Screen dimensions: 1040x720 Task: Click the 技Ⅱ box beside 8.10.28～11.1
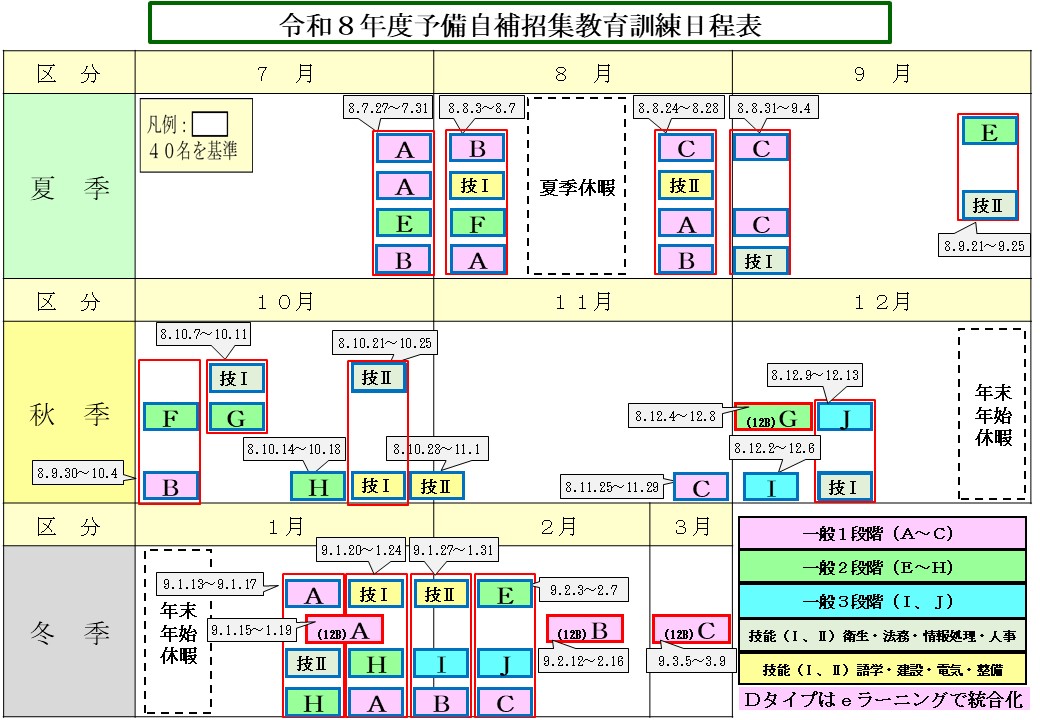[x=436, y=486]
